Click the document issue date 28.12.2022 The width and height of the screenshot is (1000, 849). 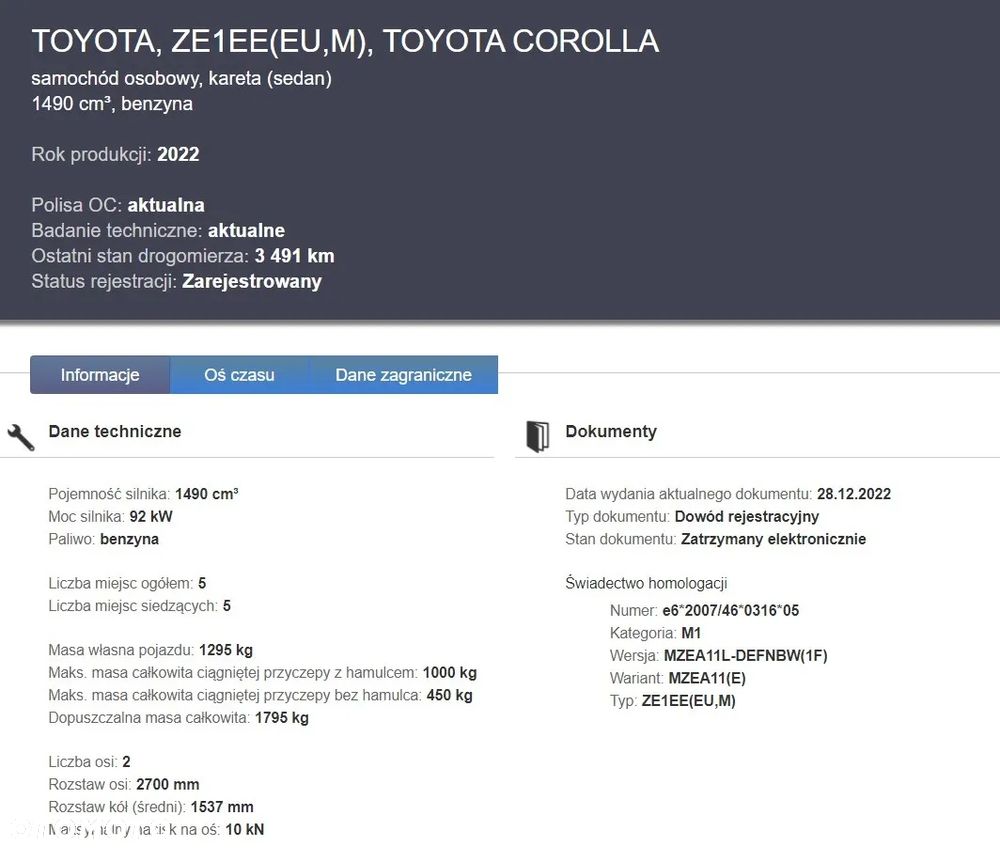coord(853,494)
